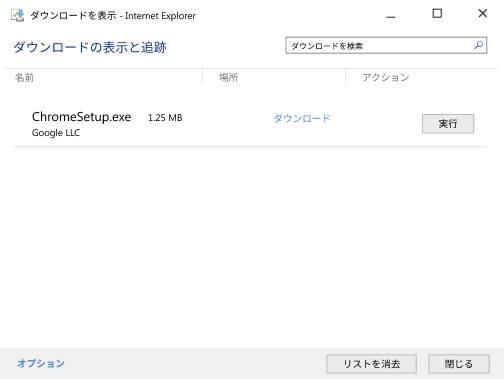Select the ChromeSetup.exe file name
Viewport: 504px width, 379px height.
pyautogui.click(x=81, y=117)
